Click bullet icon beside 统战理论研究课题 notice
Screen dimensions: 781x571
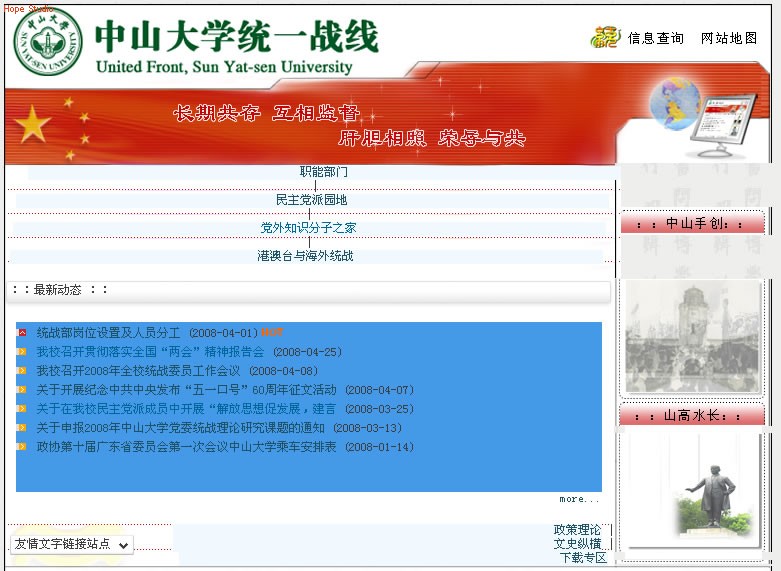(21, 428)
